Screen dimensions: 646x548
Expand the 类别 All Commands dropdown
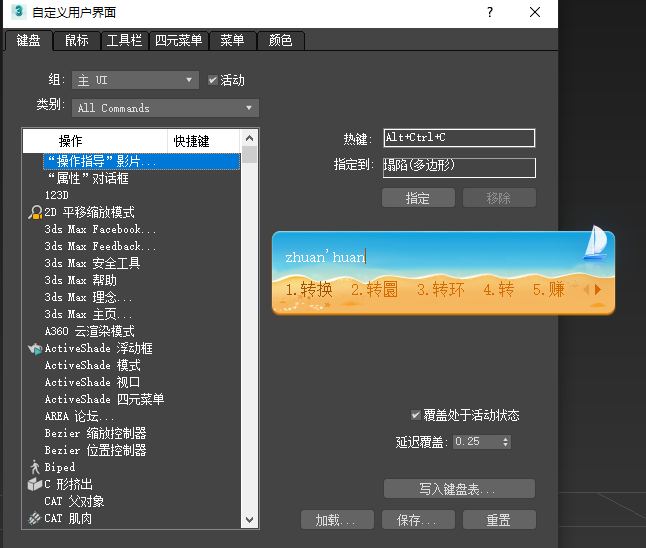165,108
